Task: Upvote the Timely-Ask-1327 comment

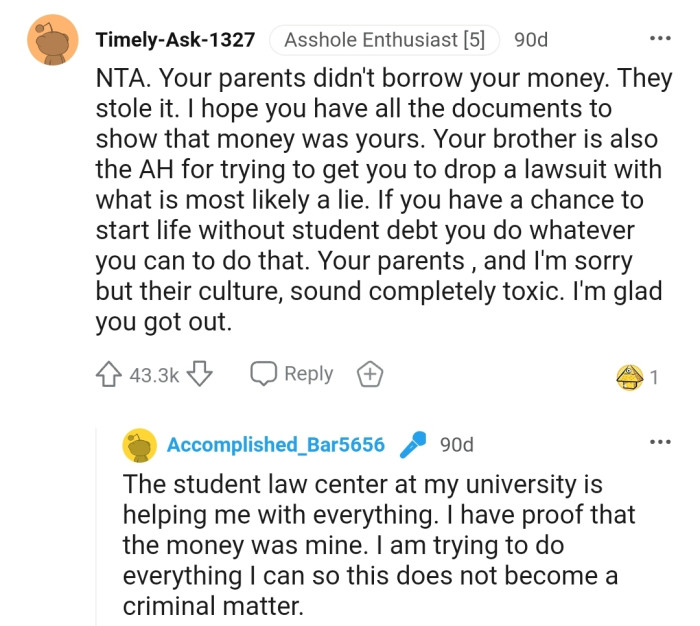Action: pyautogui.click(x=108, y=375)
